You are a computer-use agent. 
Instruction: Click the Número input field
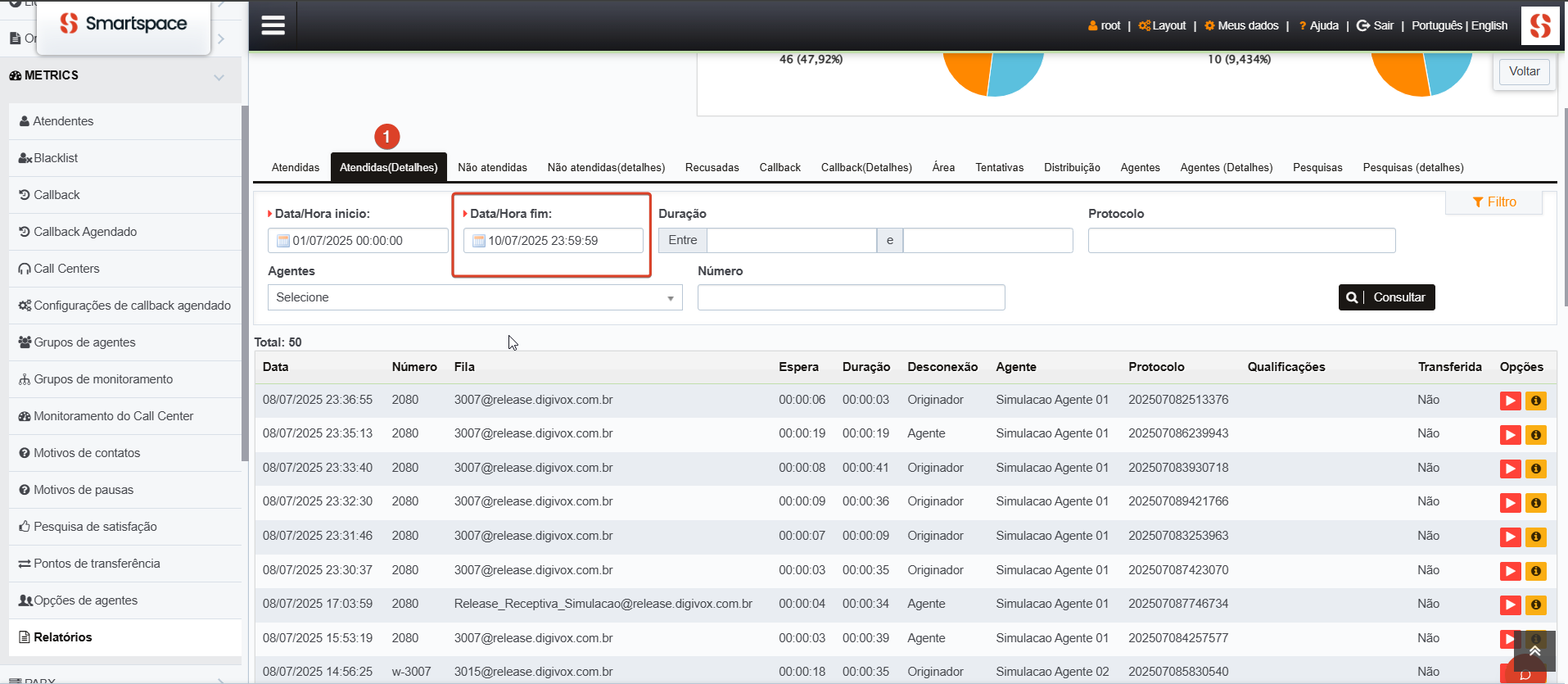(851, 297)
